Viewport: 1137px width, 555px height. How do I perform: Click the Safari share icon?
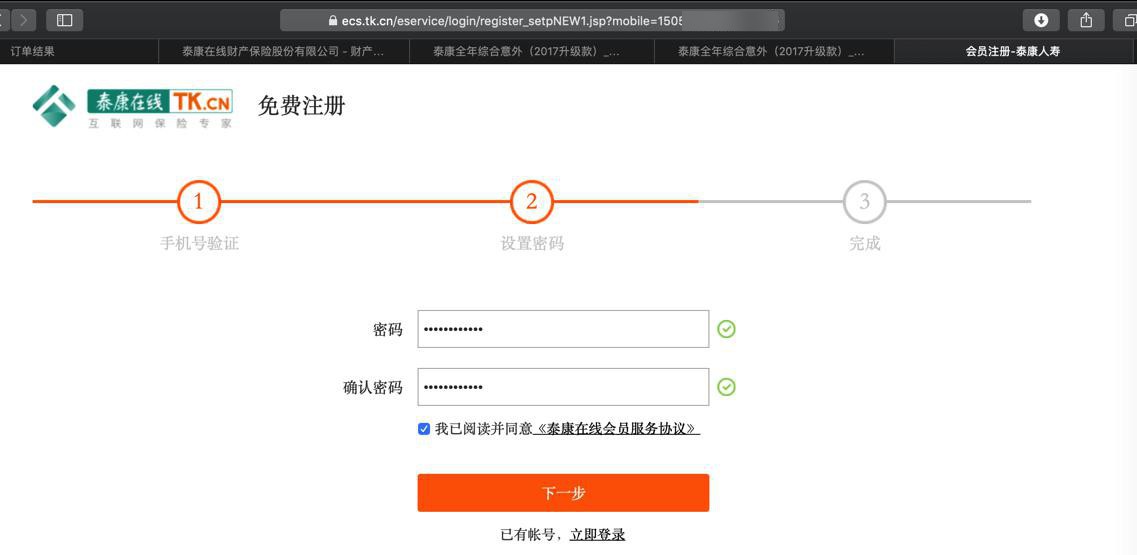coord(1086,20)
